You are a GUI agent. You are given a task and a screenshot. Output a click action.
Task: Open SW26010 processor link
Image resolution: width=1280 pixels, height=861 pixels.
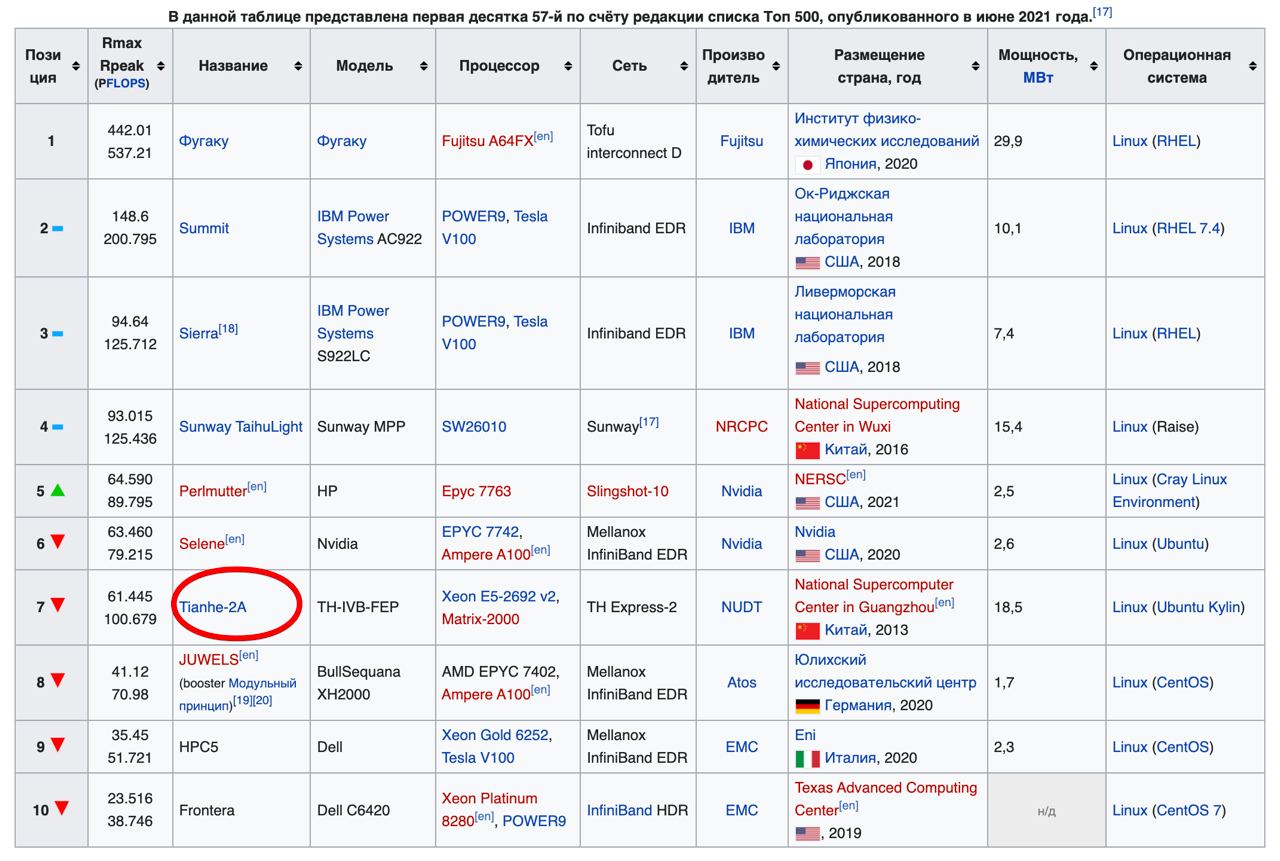pos(474,426)
